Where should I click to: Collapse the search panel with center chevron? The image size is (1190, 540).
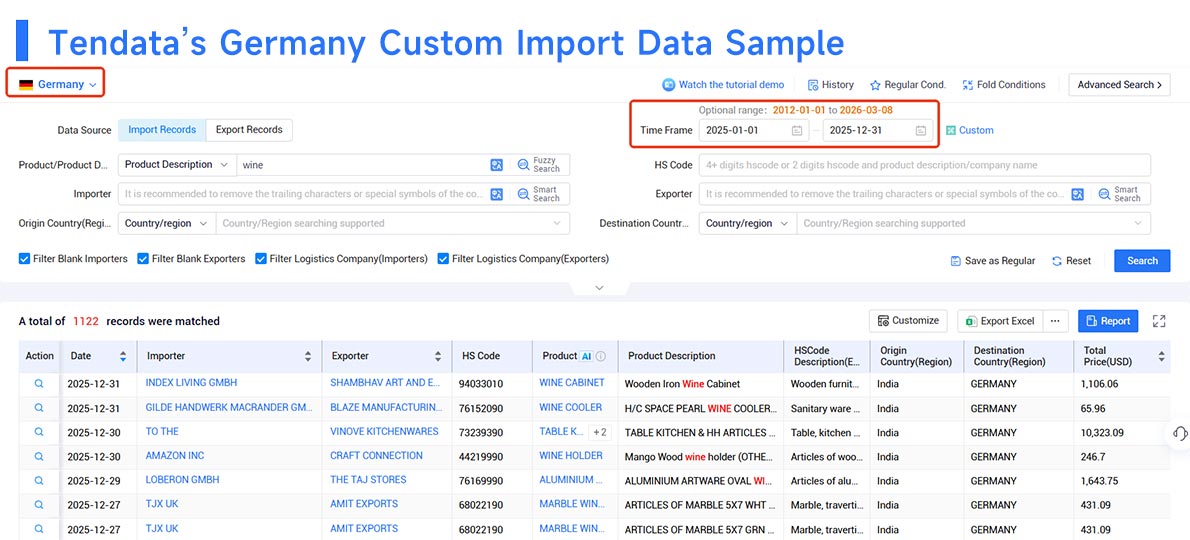pos(600,288)
